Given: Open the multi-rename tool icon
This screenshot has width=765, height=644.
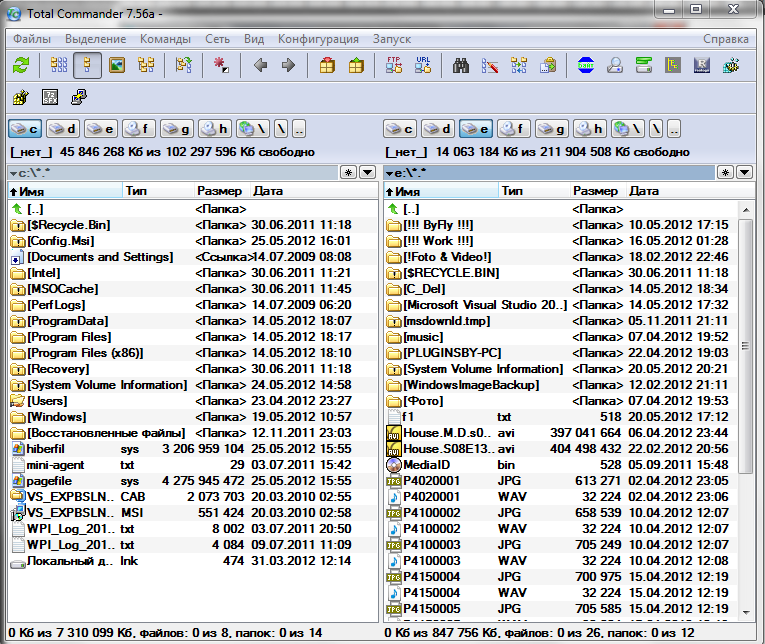Looking at the screenshot, I should coord(489,65).
